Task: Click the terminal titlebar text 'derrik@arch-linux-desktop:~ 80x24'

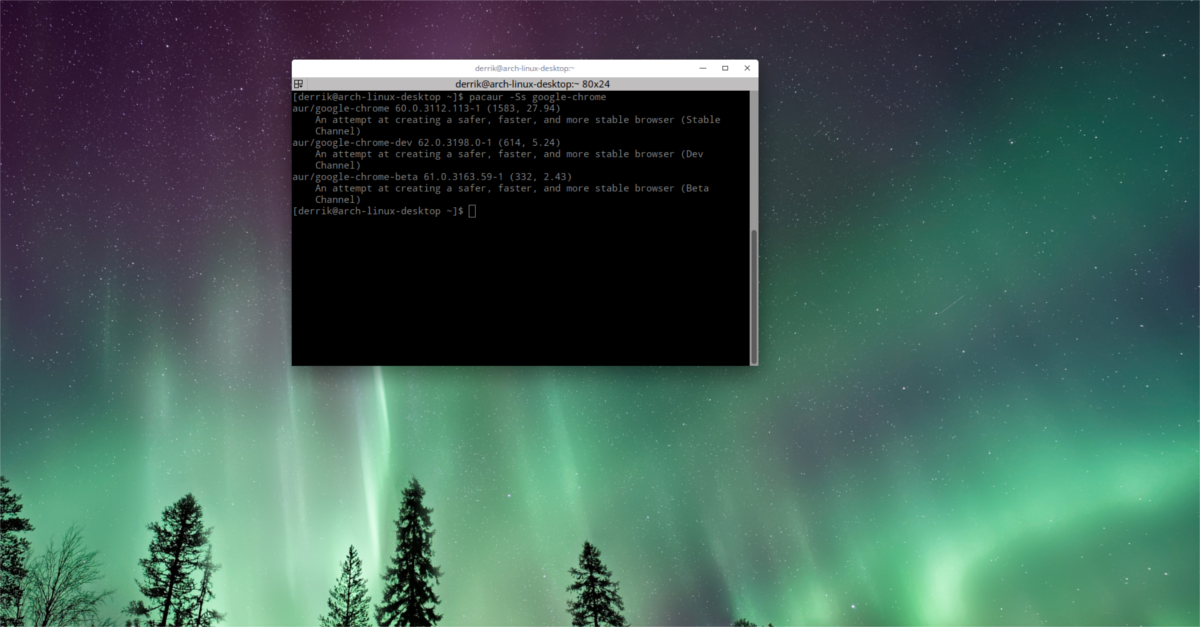Action: pyautogui.click(x=532, y=84)
